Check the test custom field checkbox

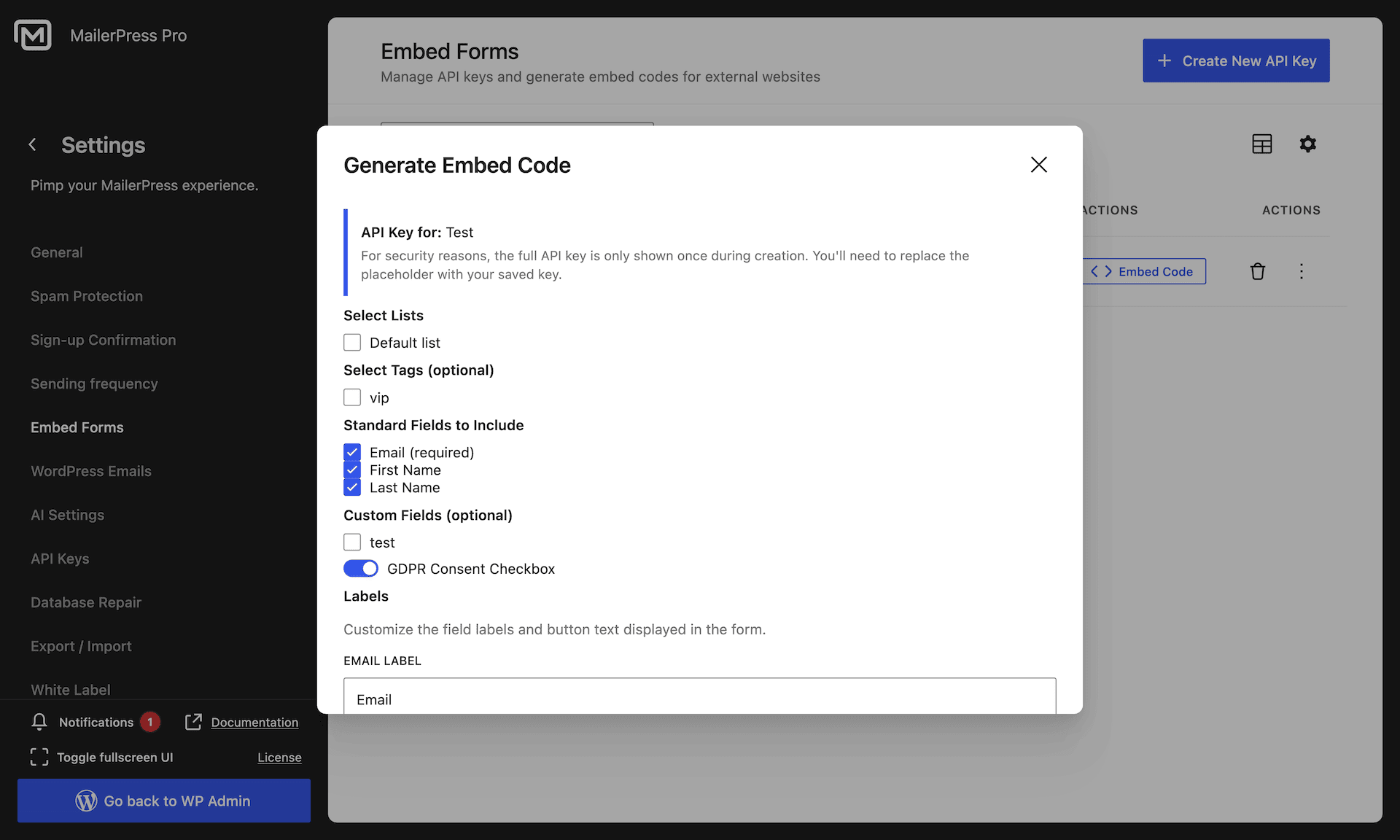(352, 542)
